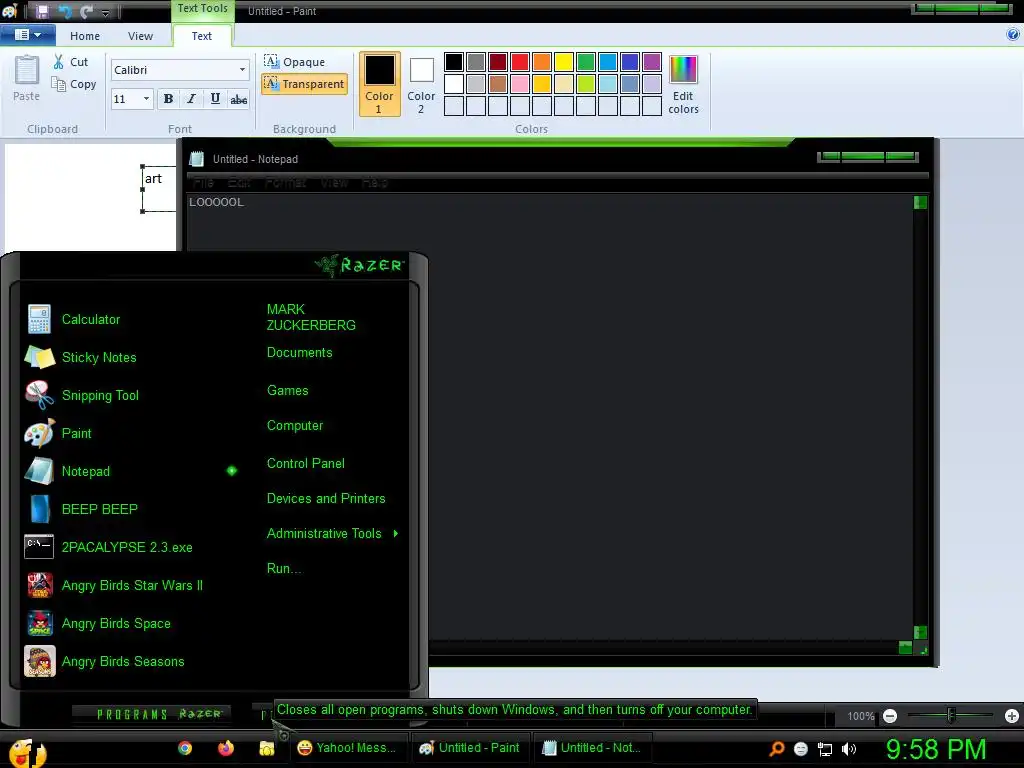Screen dimensions: 1024x768
Task: Click the Cut scissors icon in Paint
Action: pyautogui.click(x=59, y=62)
